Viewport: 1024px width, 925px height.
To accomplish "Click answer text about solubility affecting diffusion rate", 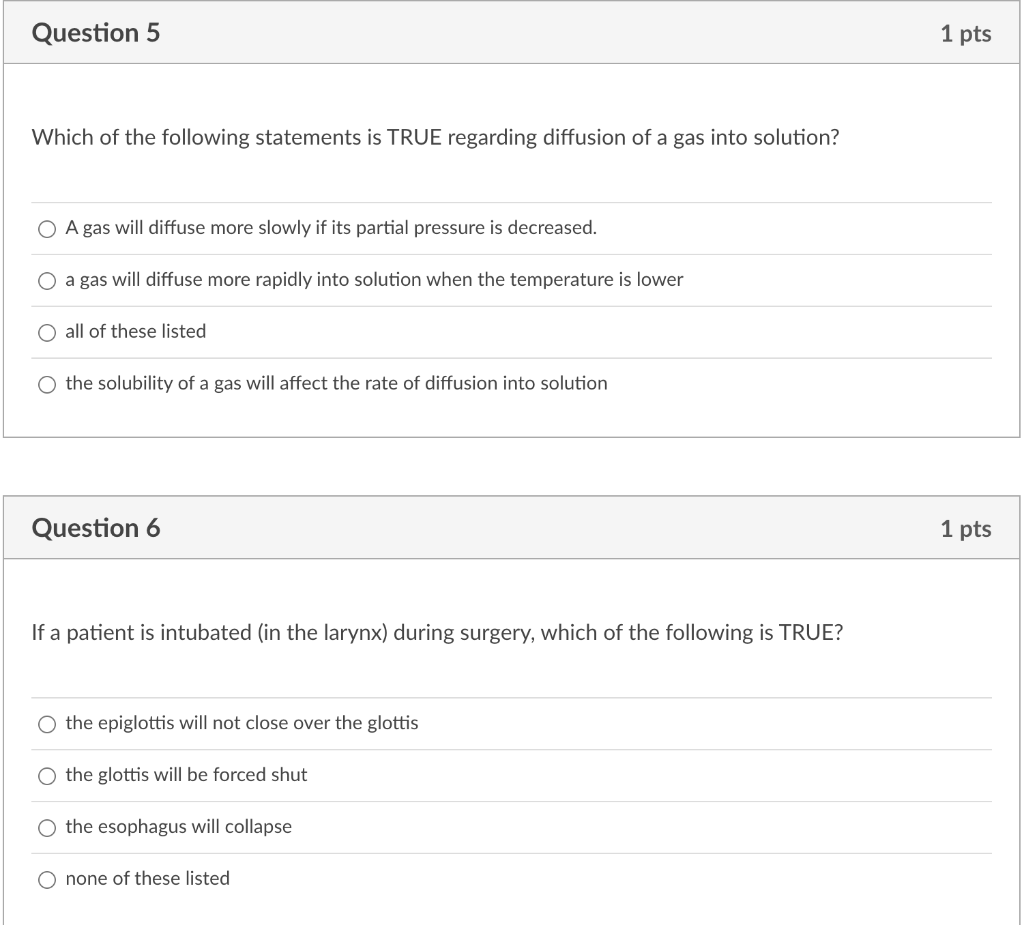I will tap(336, 383).
